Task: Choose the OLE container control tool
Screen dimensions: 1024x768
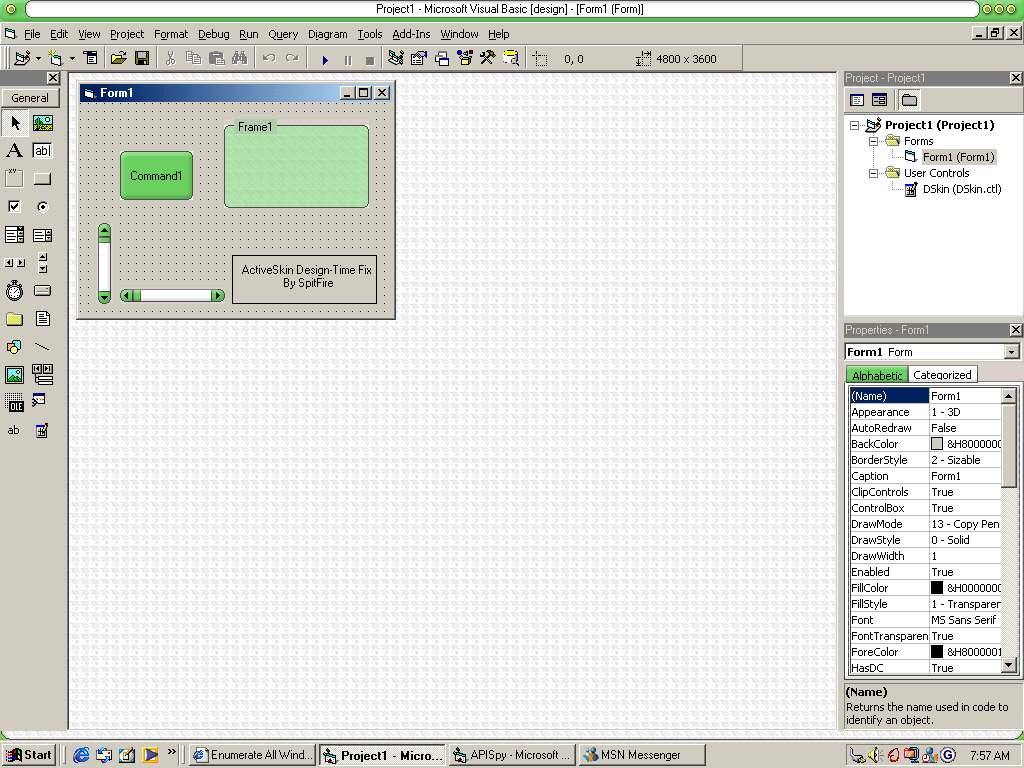Action: pyautogui.click(x=14, y=403)
